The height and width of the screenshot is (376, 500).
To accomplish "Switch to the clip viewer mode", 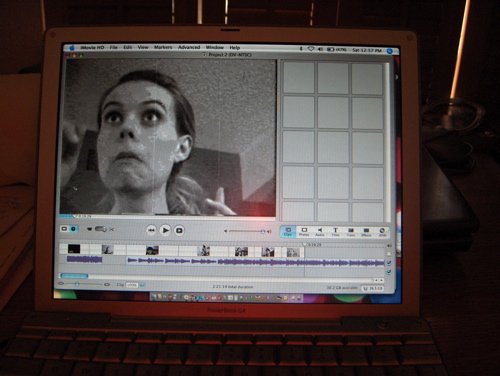I will 64,229.
